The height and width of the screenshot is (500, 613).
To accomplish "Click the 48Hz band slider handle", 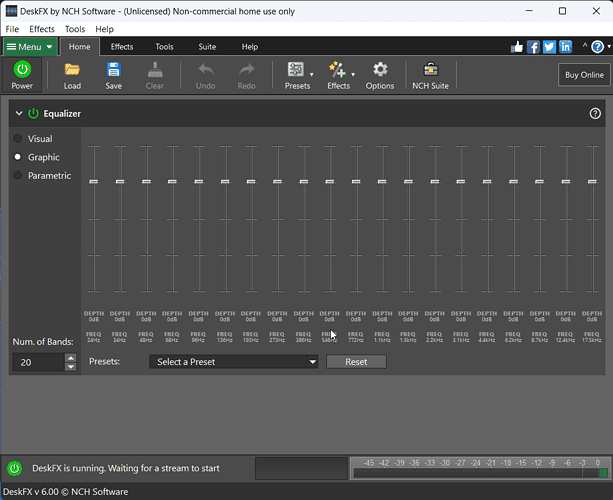I will (x=146, y=181).
